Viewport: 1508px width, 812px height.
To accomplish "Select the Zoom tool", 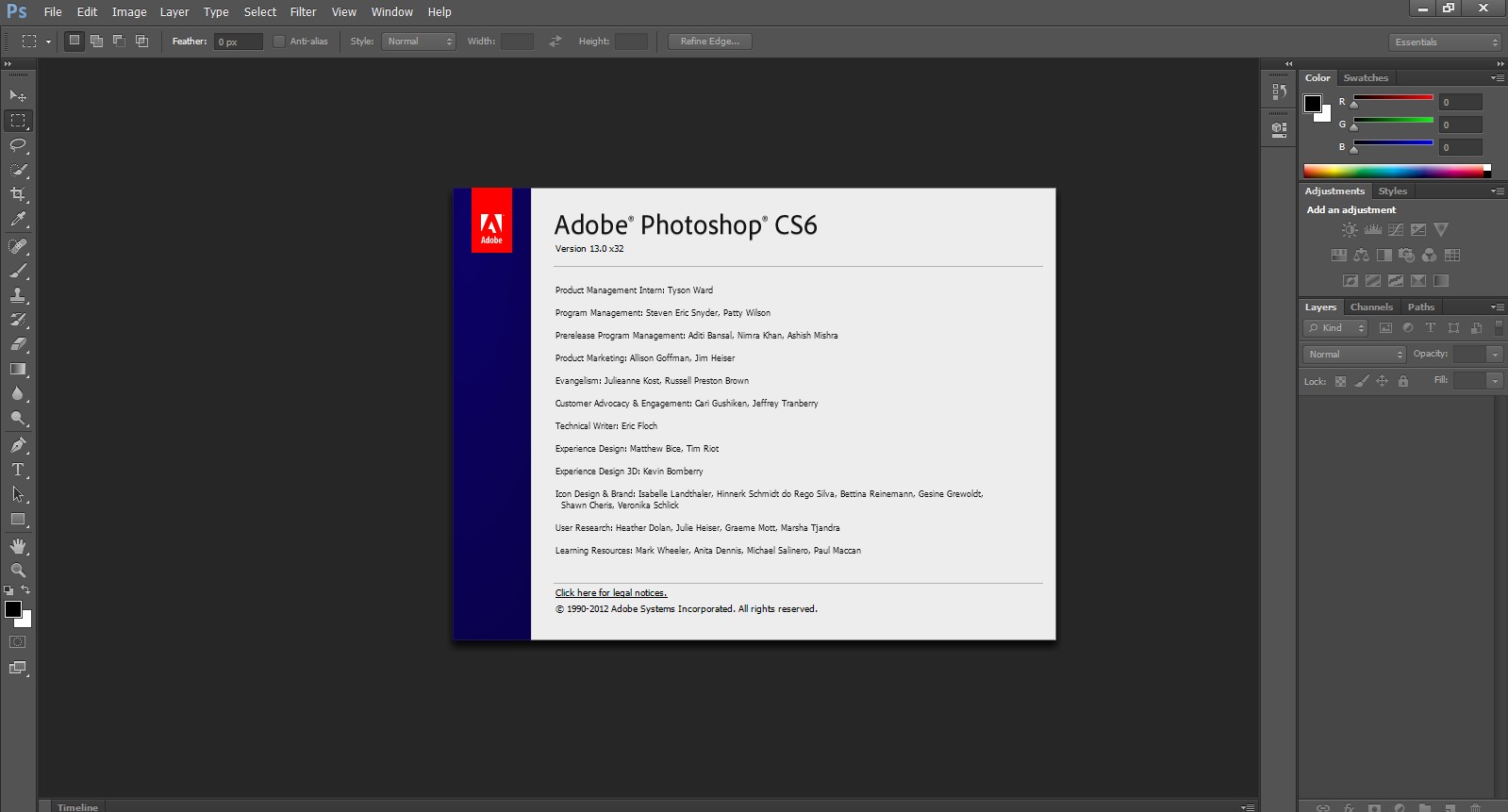I will coord(18,571).
